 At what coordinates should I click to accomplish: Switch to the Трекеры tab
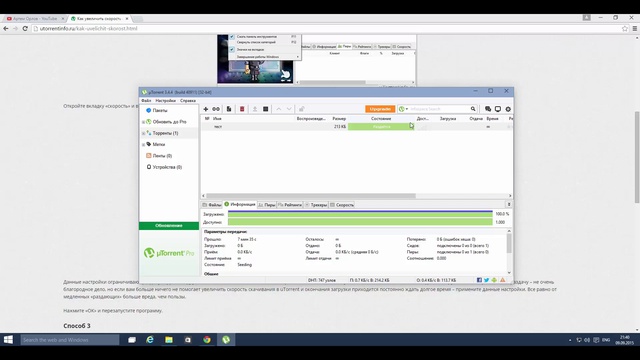point(316,205)
